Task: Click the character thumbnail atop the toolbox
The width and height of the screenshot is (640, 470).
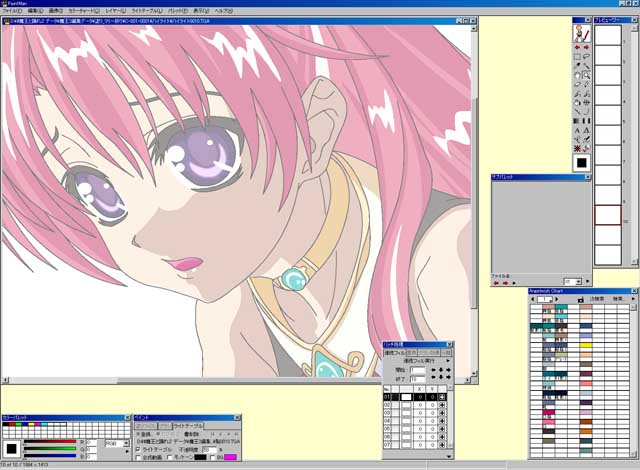Action: pyautogui.click(x=582, y=33)
